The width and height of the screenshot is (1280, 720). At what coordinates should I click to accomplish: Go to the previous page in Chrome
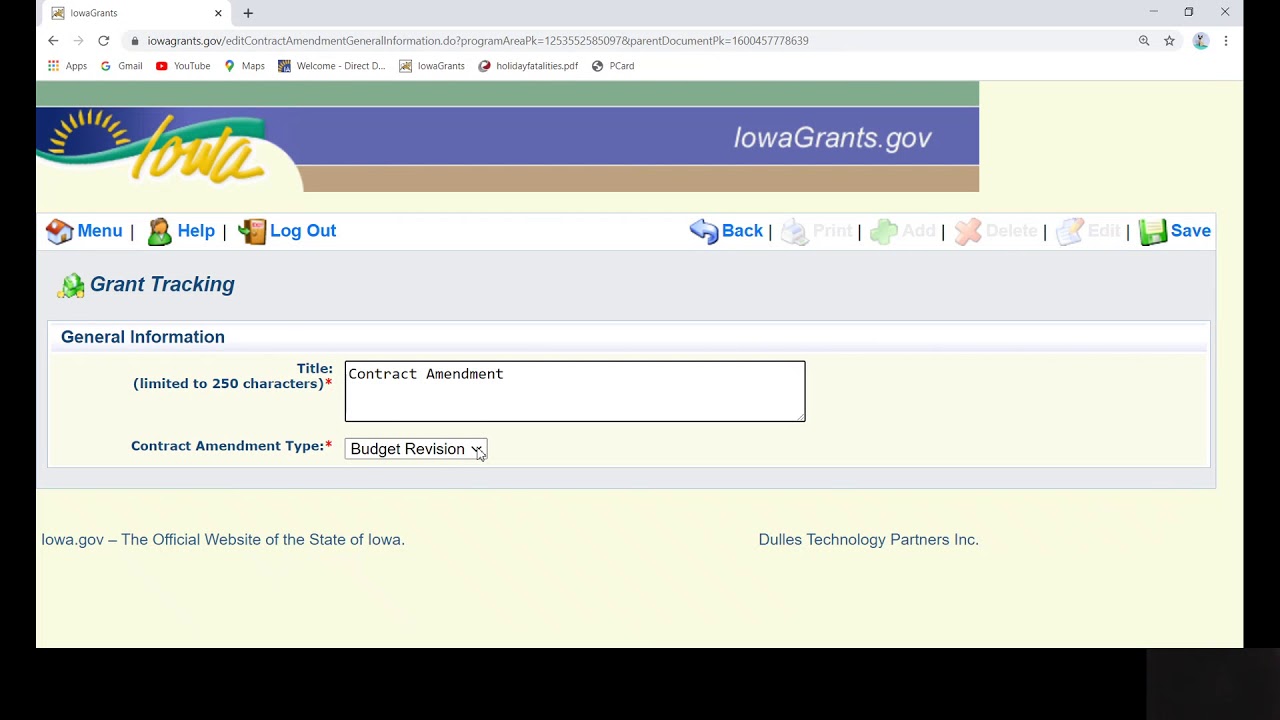click(53, 41)
